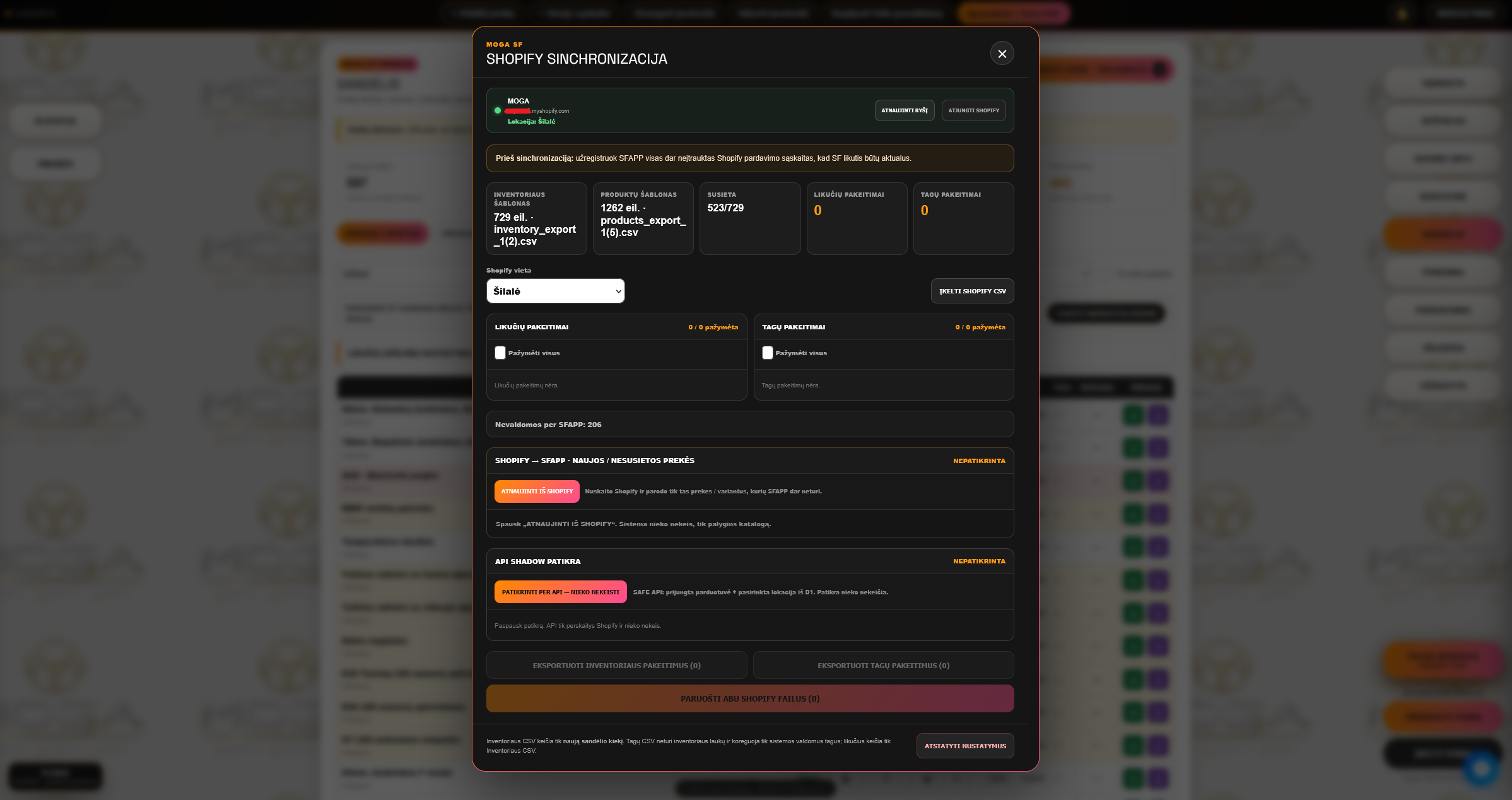The width and height of the screenshot is (1512, 800).
Task: Click the Tagų pakeitimai counter card
Action: tap(963, 218)
